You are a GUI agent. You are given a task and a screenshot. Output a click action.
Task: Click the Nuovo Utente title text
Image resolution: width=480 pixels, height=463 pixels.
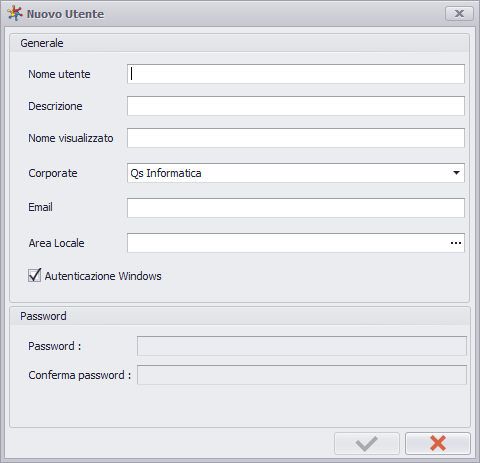tap(65, 14)
